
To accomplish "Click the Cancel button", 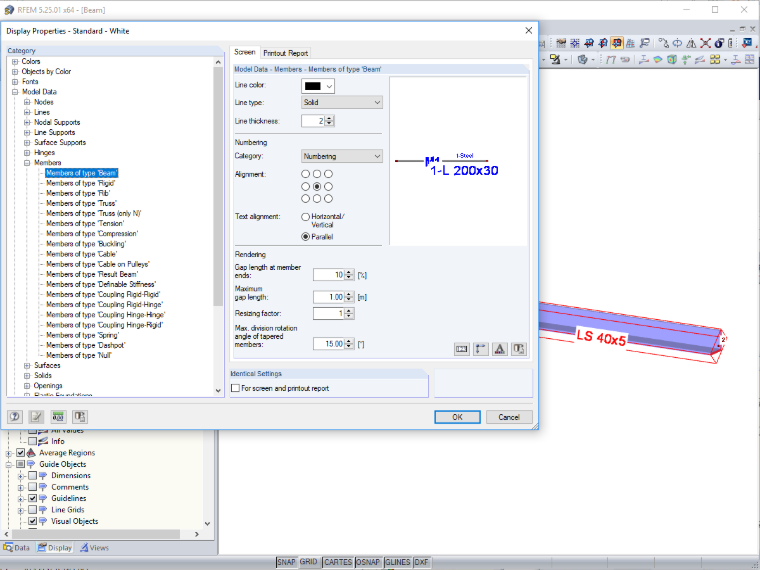I will coord(509,417).
